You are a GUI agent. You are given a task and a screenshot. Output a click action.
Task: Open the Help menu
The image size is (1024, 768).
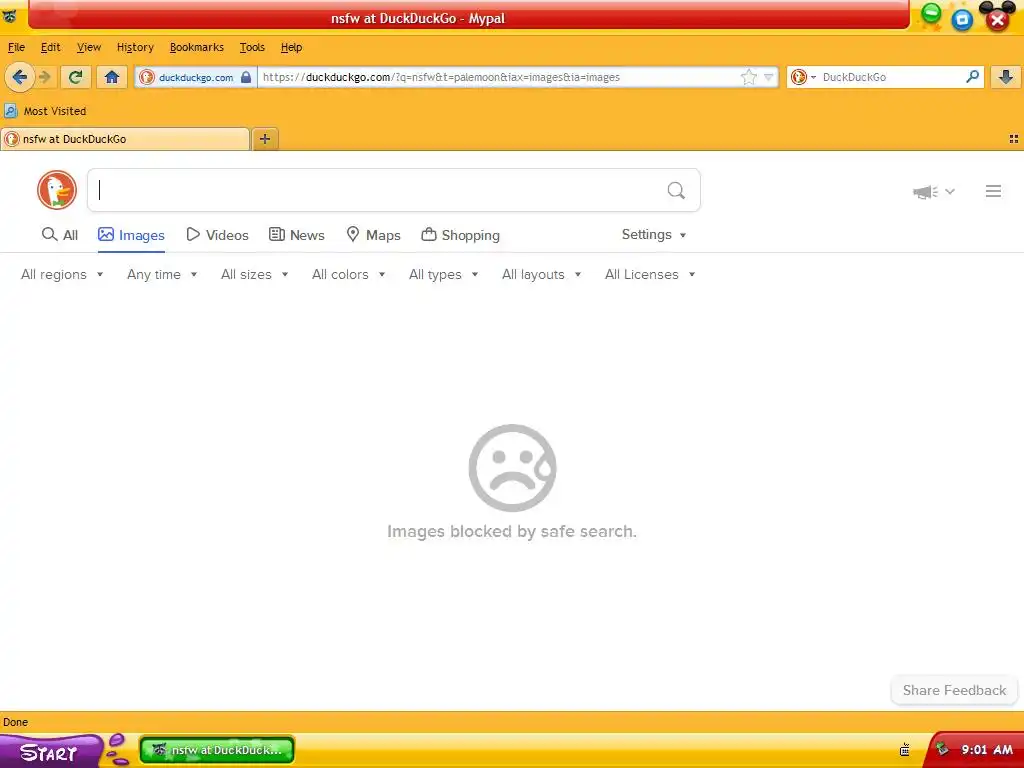[x=291, y=47]
